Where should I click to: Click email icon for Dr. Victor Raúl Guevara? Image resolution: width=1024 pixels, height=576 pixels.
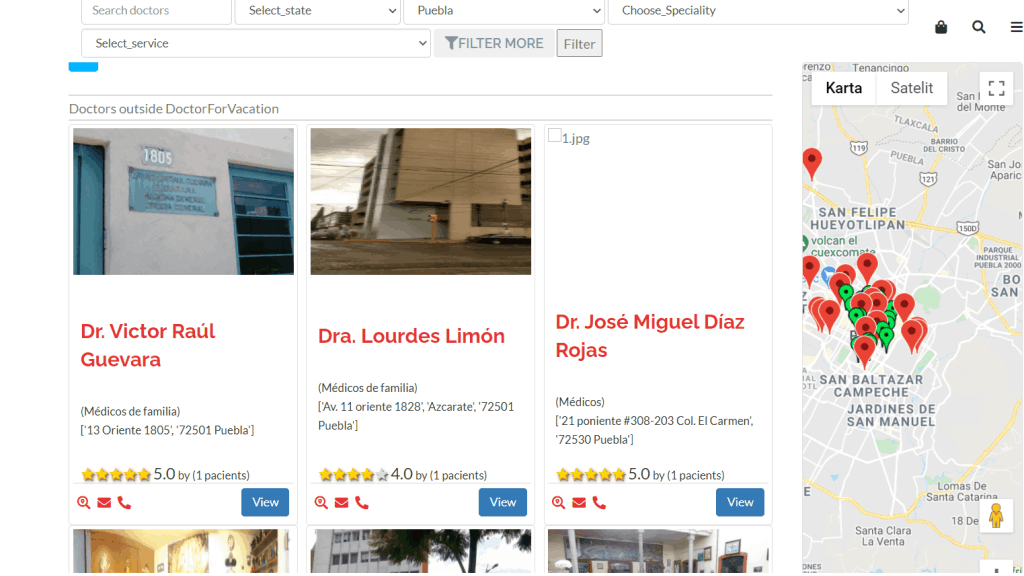click(104, 503)
